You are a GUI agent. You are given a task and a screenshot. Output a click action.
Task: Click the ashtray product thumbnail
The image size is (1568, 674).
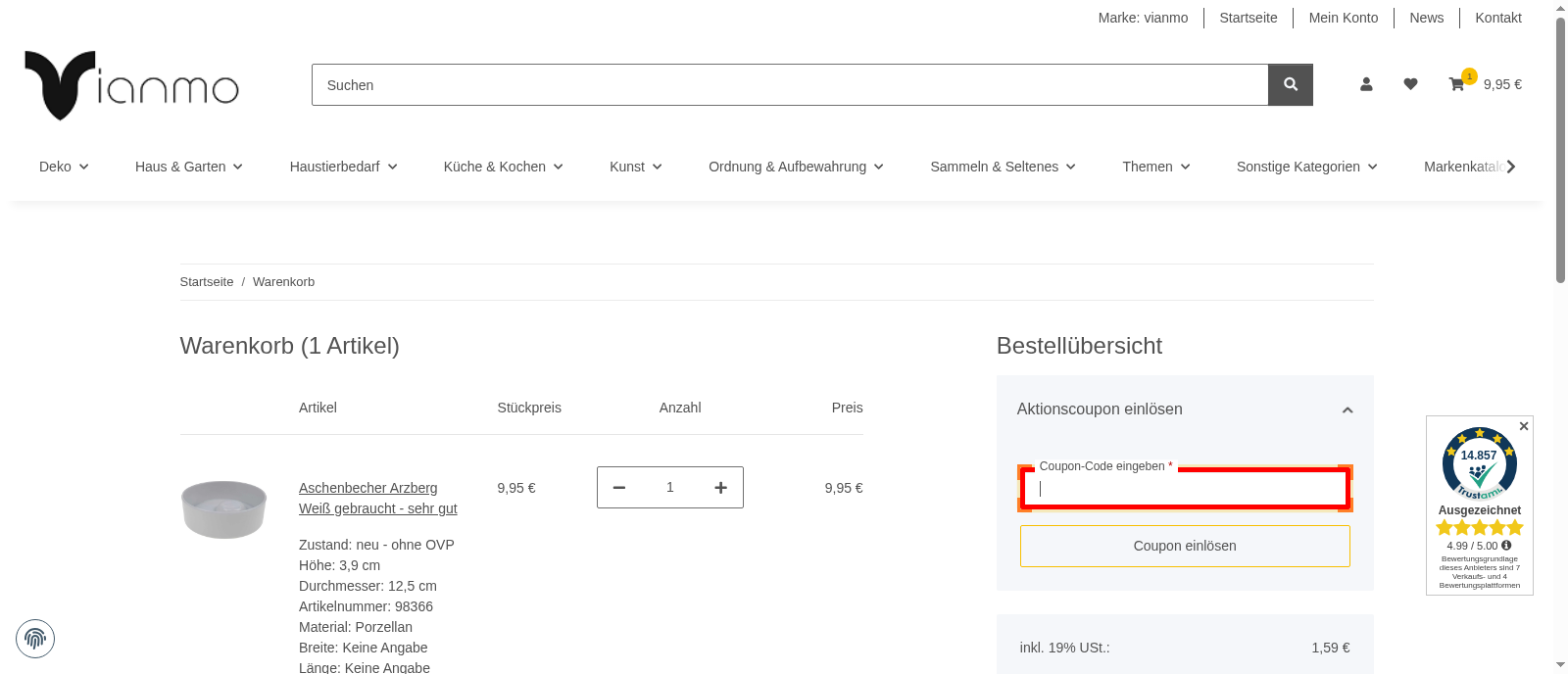click(223, 508)
